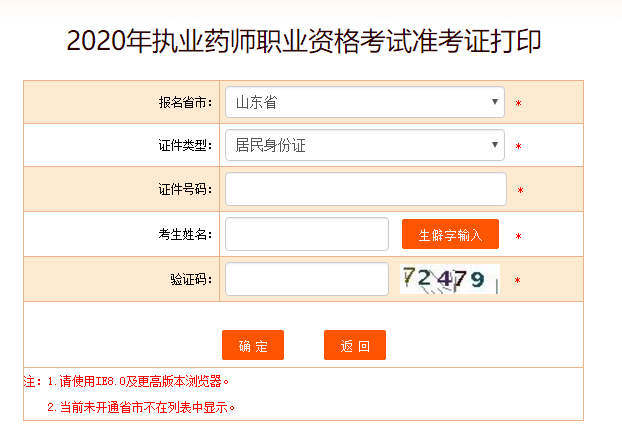Open the 生僻字输入 rare character tool
The width and height of the screenshot is (622, 448).
pos(450,234)
